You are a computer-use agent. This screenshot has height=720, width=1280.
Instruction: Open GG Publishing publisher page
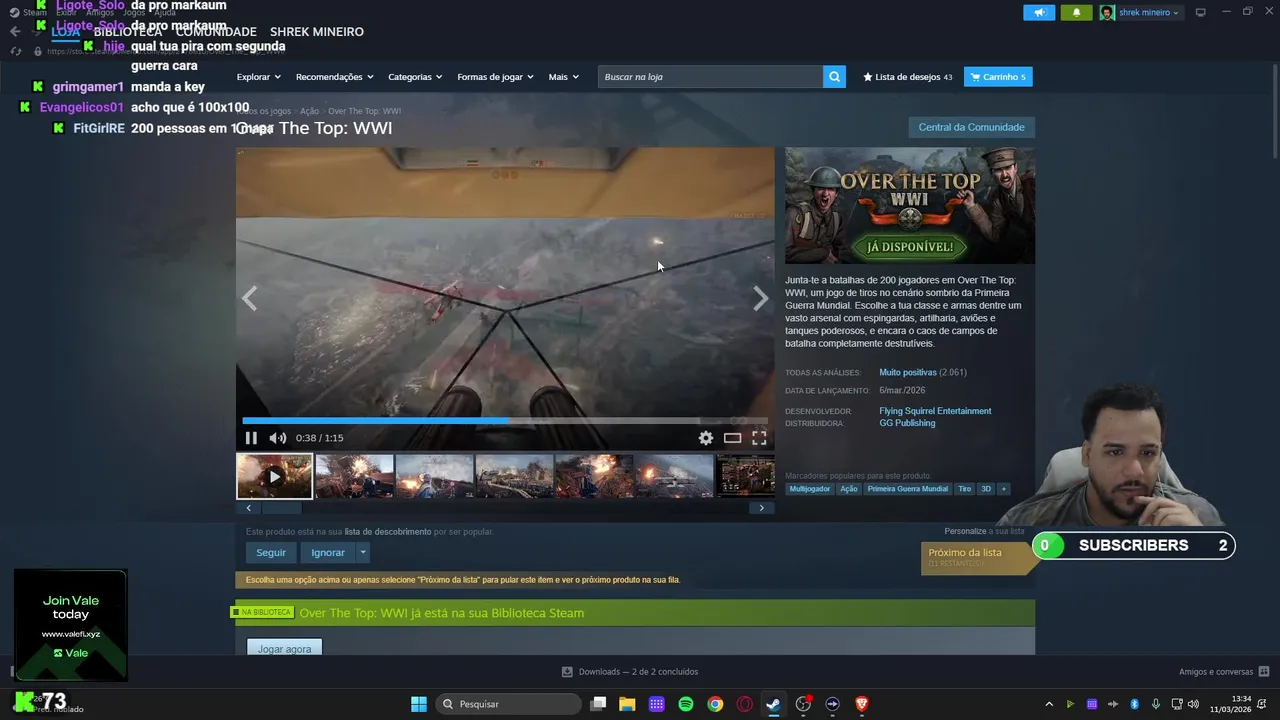907,423
